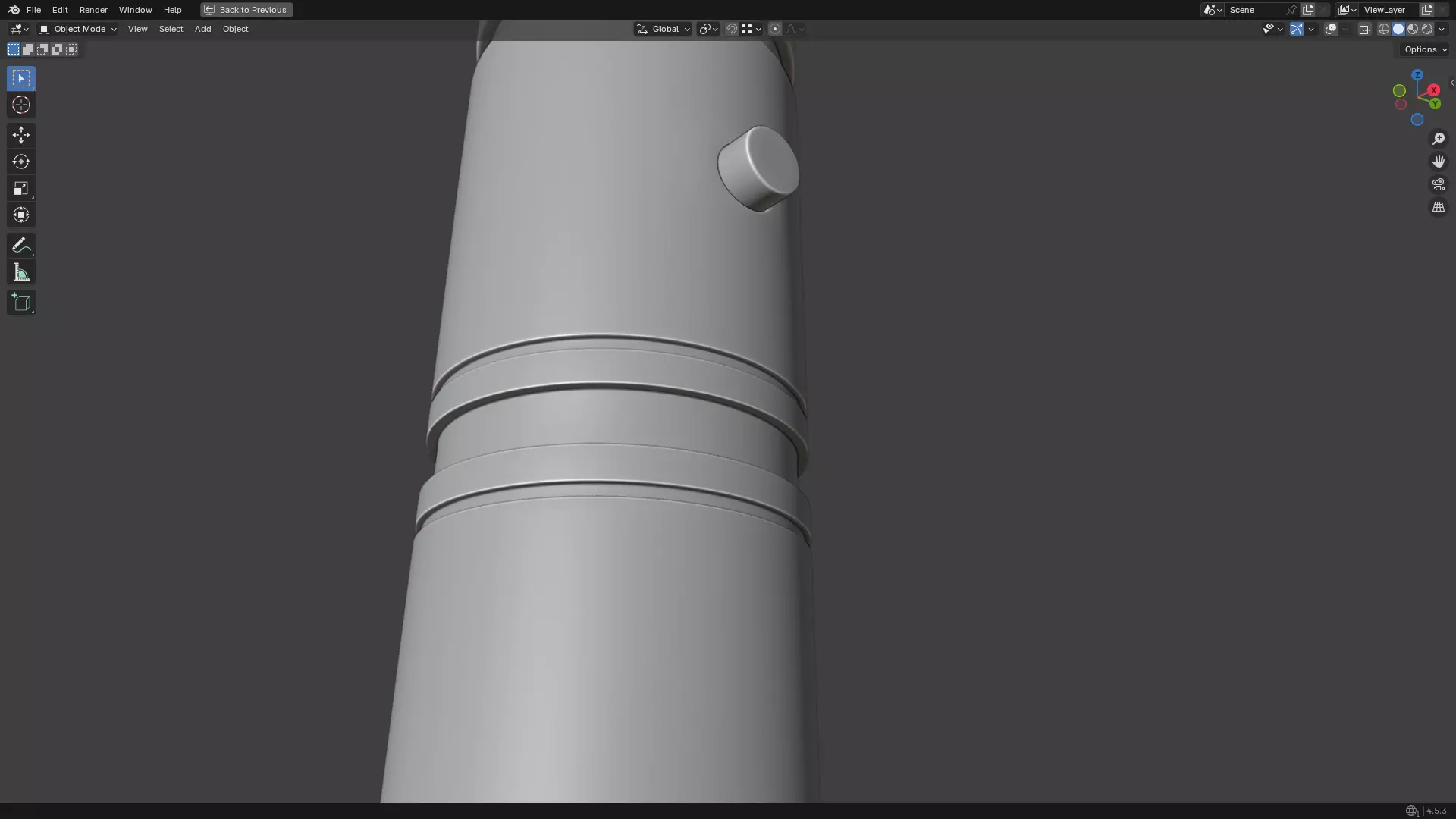Open the Window menu
Viewport: 1456px width, 819px height.
pyautogui.click(x=135, y=10)
